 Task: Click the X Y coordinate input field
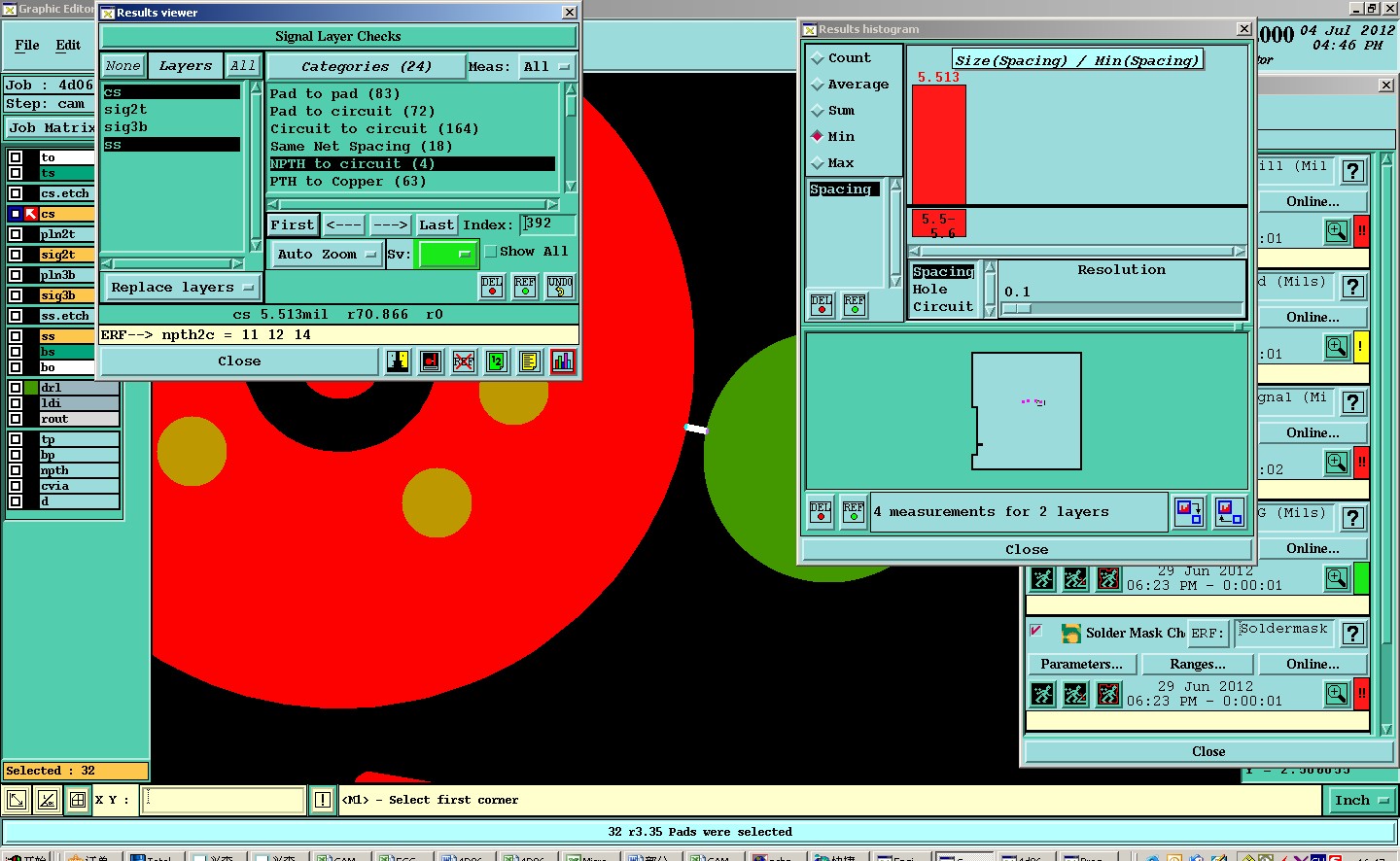tap(224, 801)
